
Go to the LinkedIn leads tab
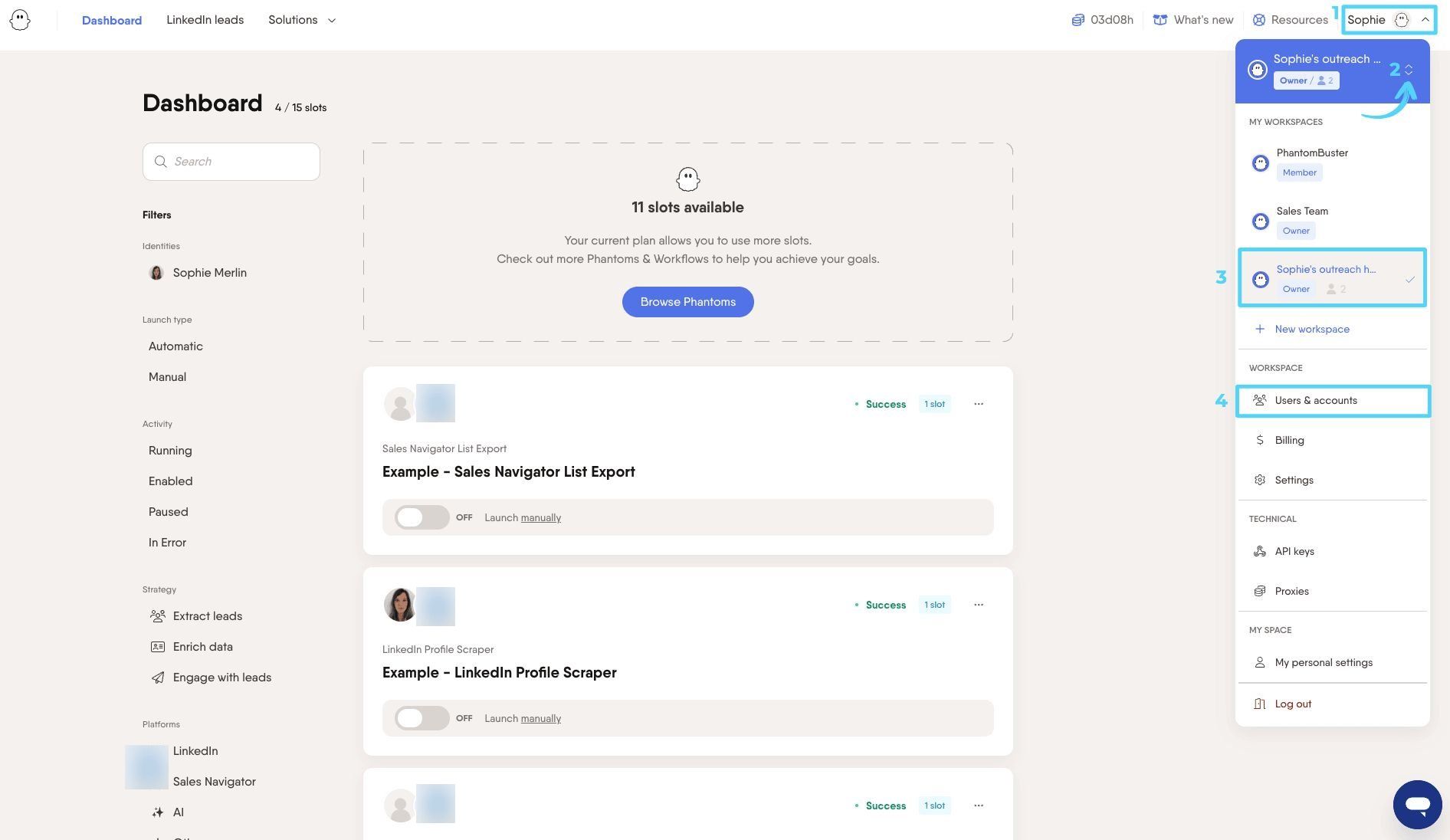point(205,20)
